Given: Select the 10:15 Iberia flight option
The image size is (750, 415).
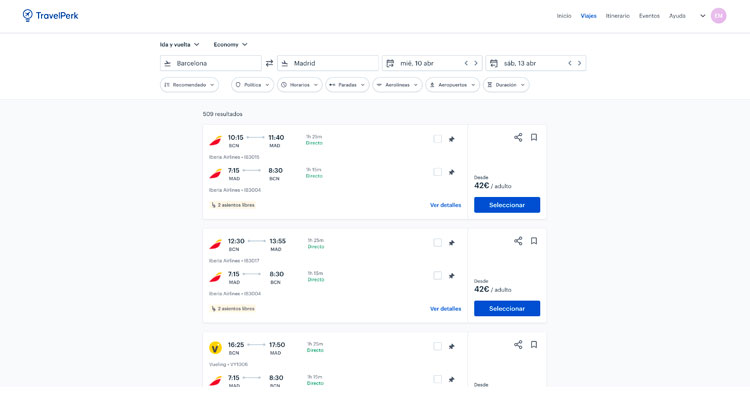Looking at the screenshot, I should point(507,205).
